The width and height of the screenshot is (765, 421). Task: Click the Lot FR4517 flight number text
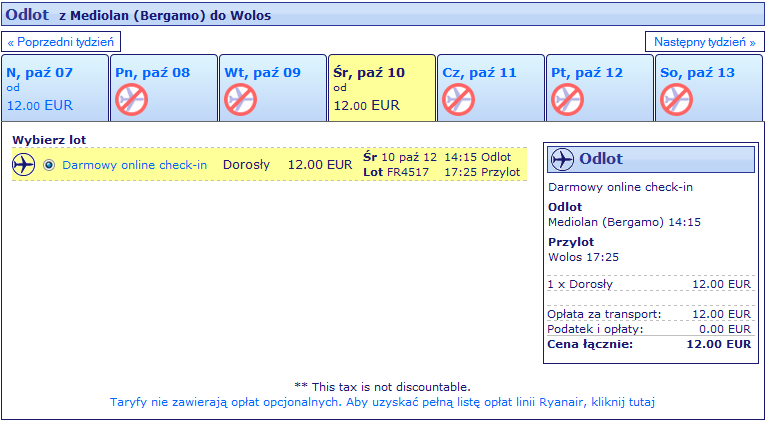coord(396,172)
